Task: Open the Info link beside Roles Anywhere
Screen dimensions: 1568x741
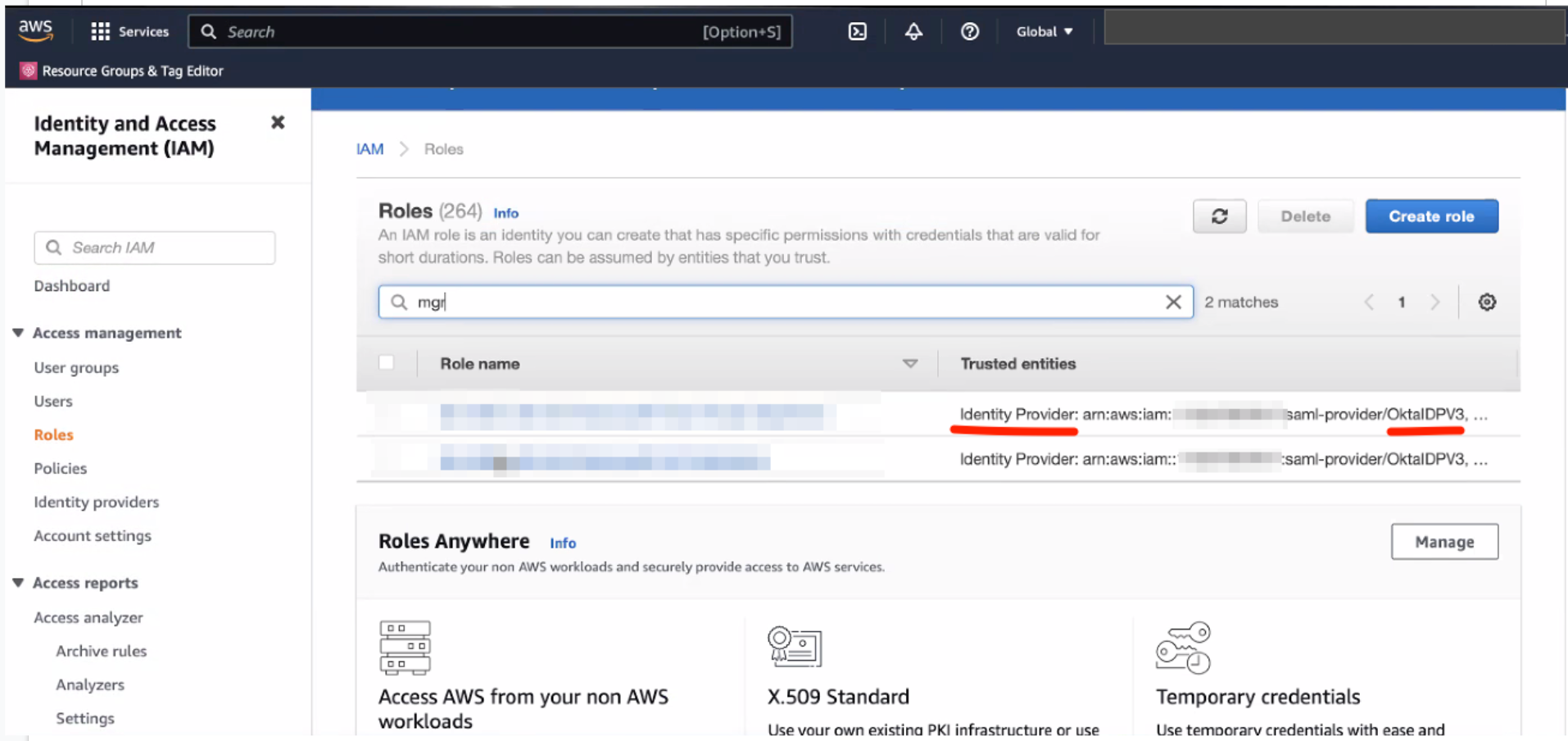Action: tap(562, 543)
